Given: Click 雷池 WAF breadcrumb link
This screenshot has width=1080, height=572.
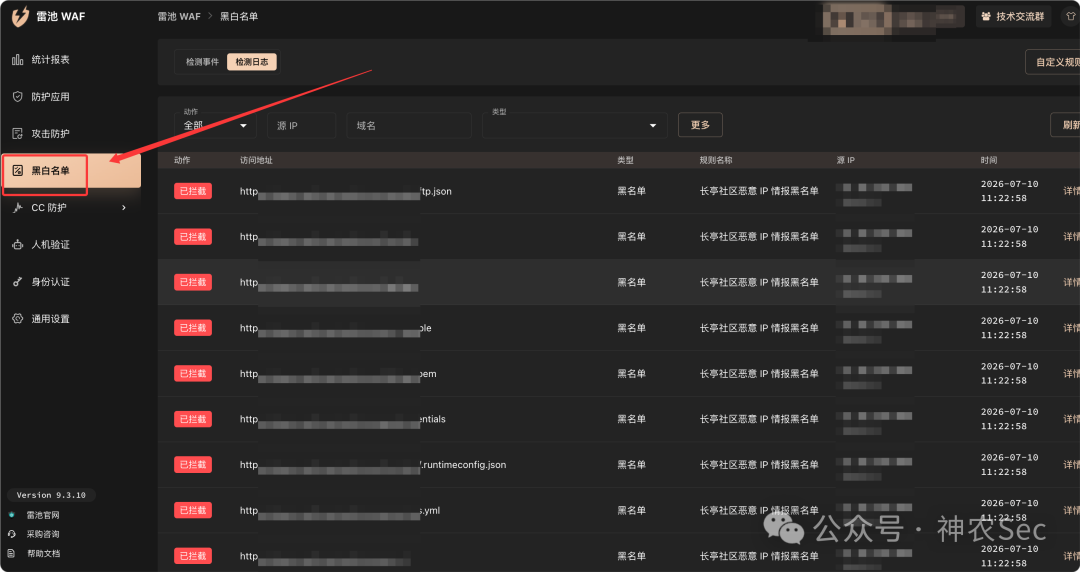Looking at the screenshot, I should 179,17.
